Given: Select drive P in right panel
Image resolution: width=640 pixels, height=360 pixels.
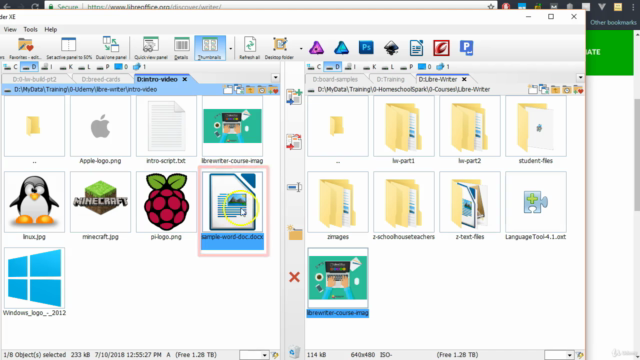Looking at the screenshot, I should (406, 67).
